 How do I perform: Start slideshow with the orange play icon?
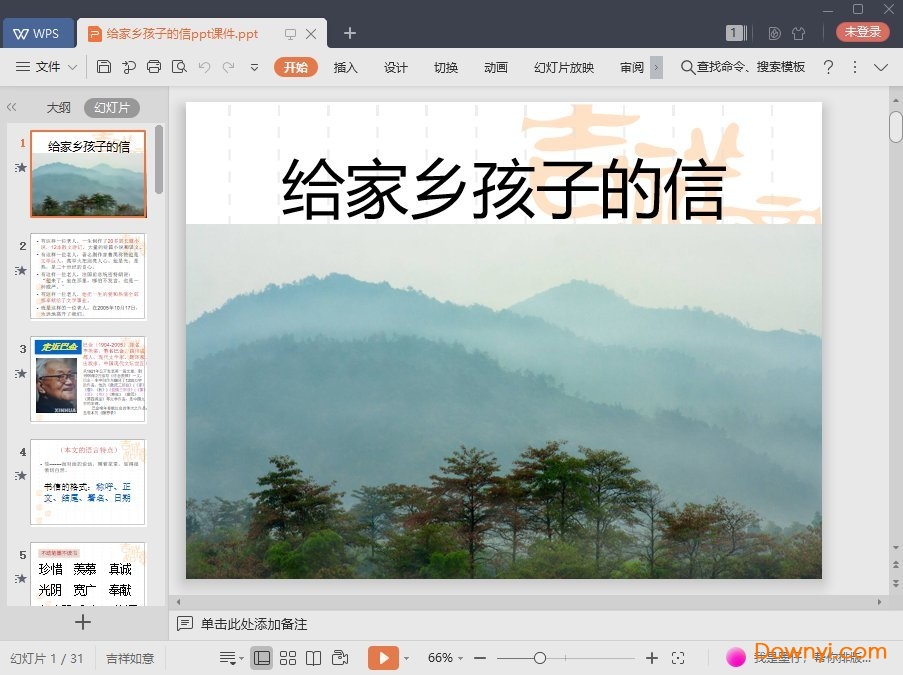[x=383, y=657]
